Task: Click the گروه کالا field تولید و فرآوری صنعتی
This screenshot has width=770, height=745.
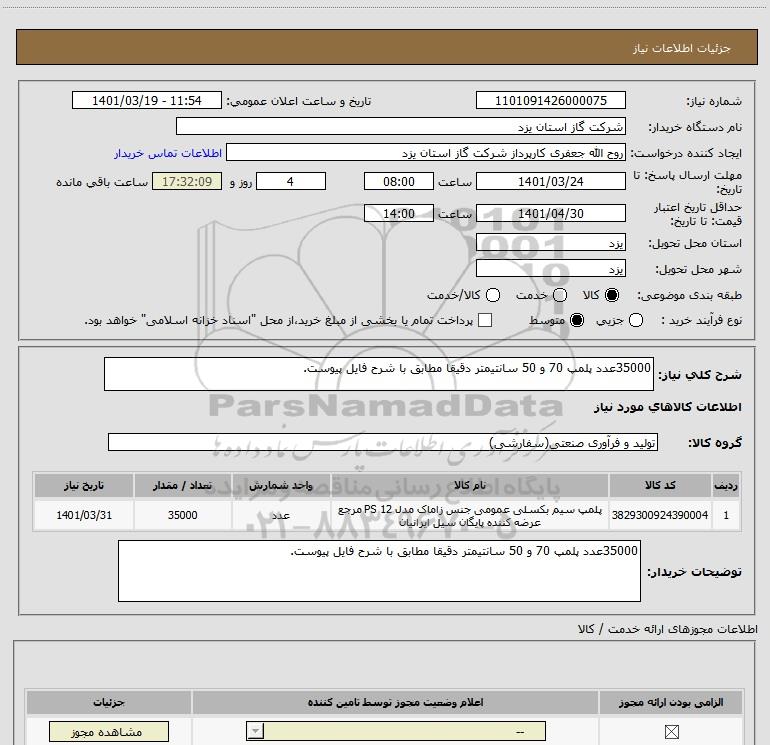Action: [383, 442]
